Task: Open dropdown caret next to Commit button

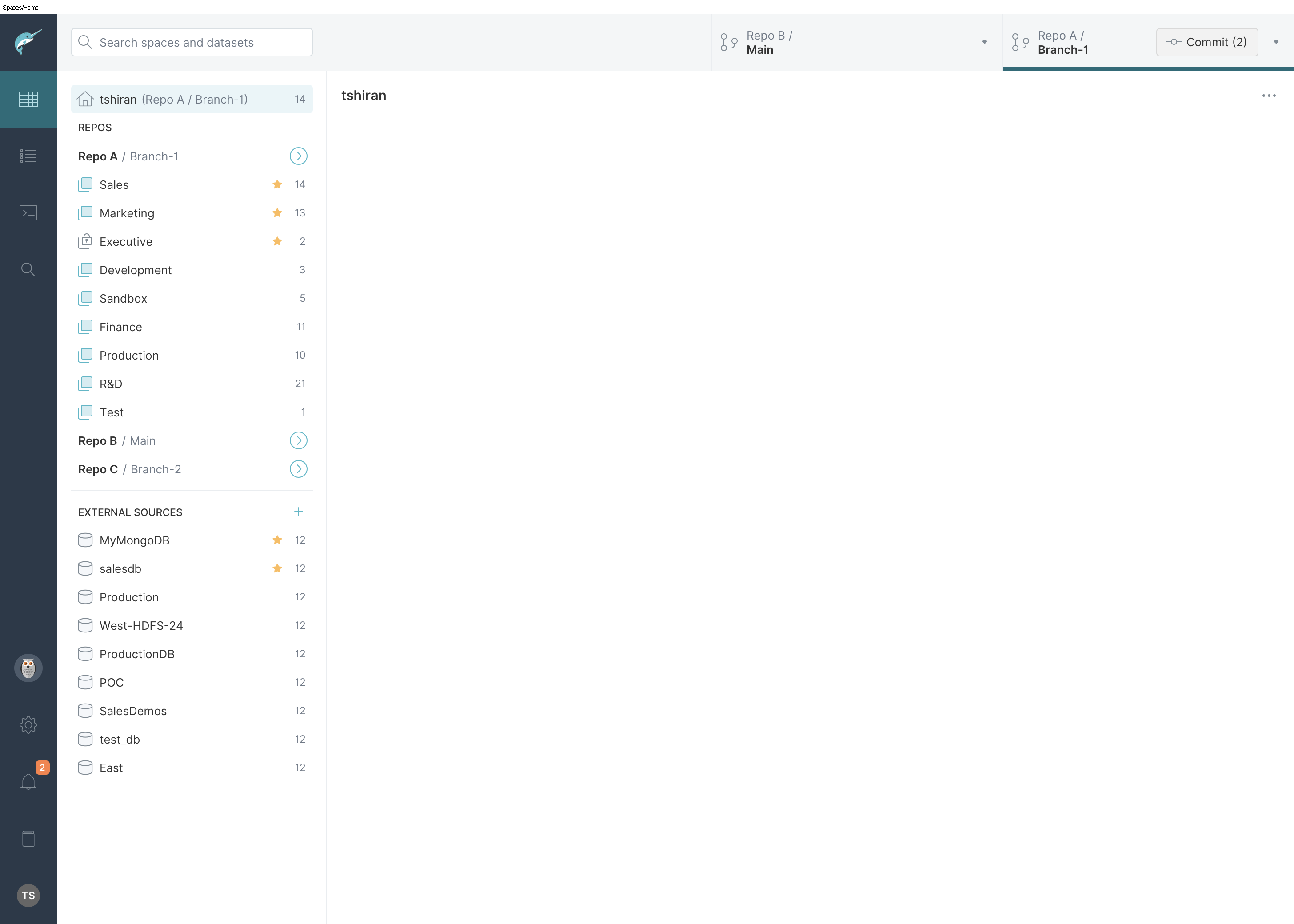Action: click(1276, 42)
